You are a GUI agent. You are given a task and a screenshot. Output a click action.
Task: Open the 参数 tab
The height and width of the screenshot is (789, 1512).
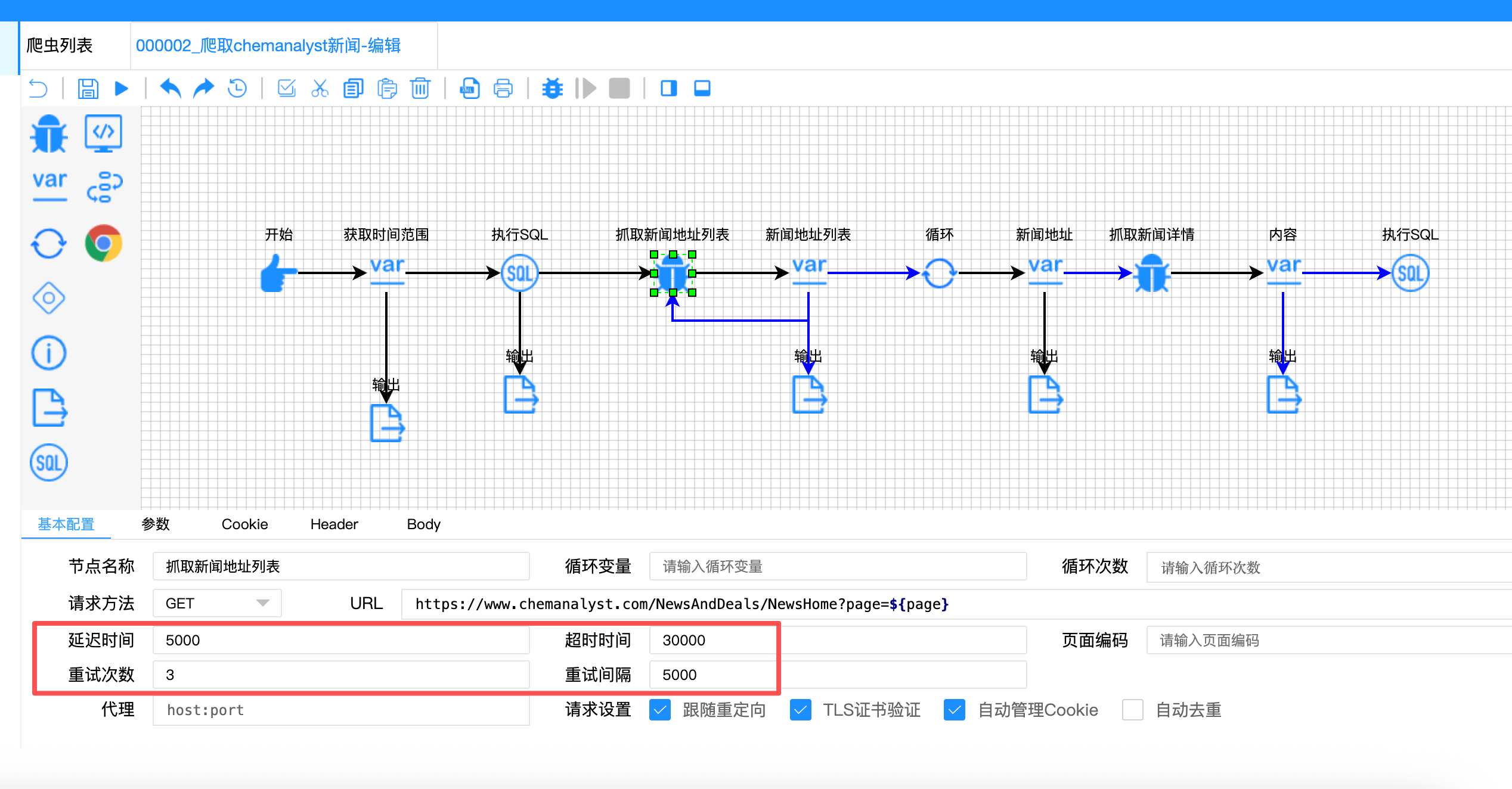point(156,524)
